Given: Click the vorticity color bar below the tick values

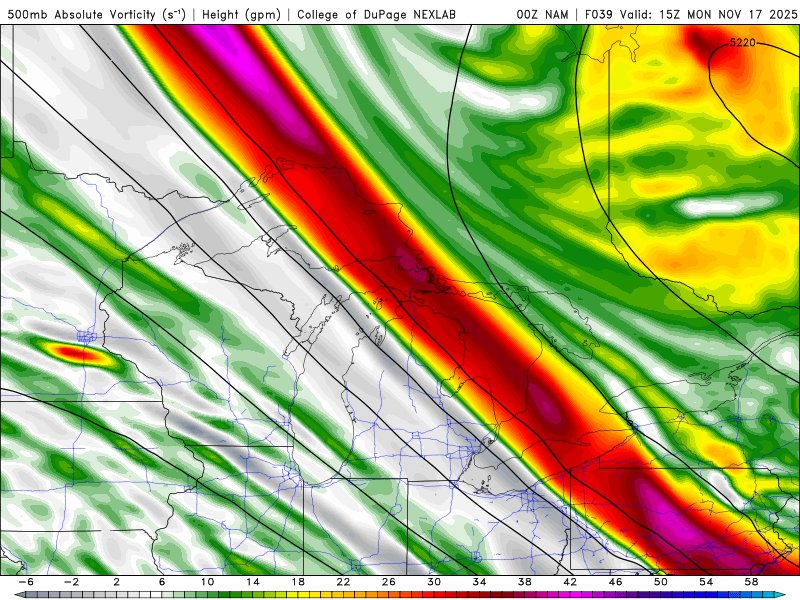Looking at the screenshot, I should tap(400, 595).
